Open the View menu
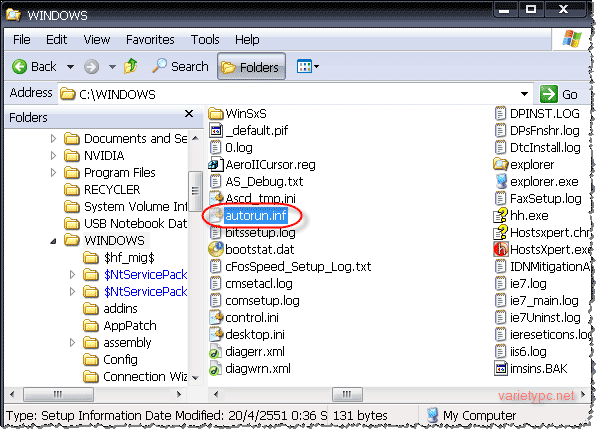The height and width of the screenshot is (429, 596). [x=97, y=40]
